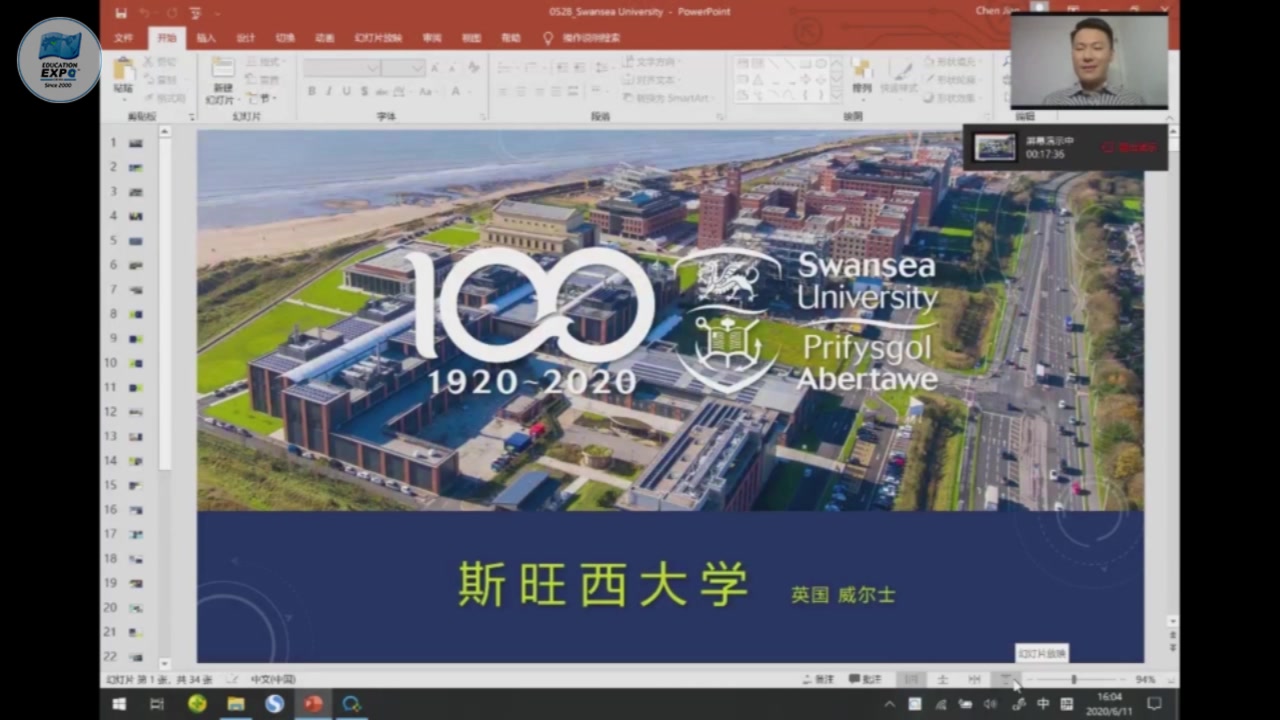The height and width of the screenshot is (720, 1280).
Task: Switch to the Slide Show (幻灯片放映) tab
Action: 378,38
